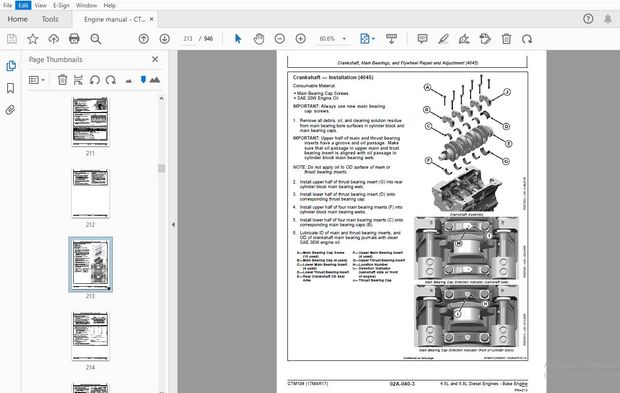620x393 pixels.
Task: Delete selected pages in thumbnails panel
Action: point(62,80)
